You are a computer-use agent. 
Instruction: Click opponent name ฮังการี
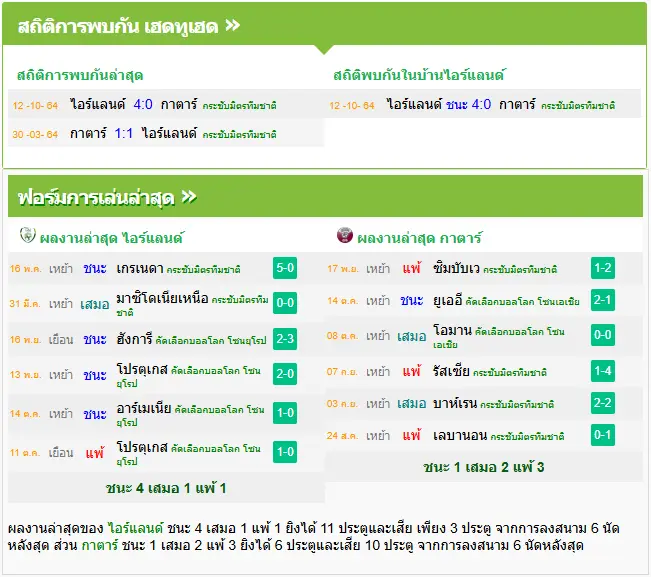(x=135, y=339)
